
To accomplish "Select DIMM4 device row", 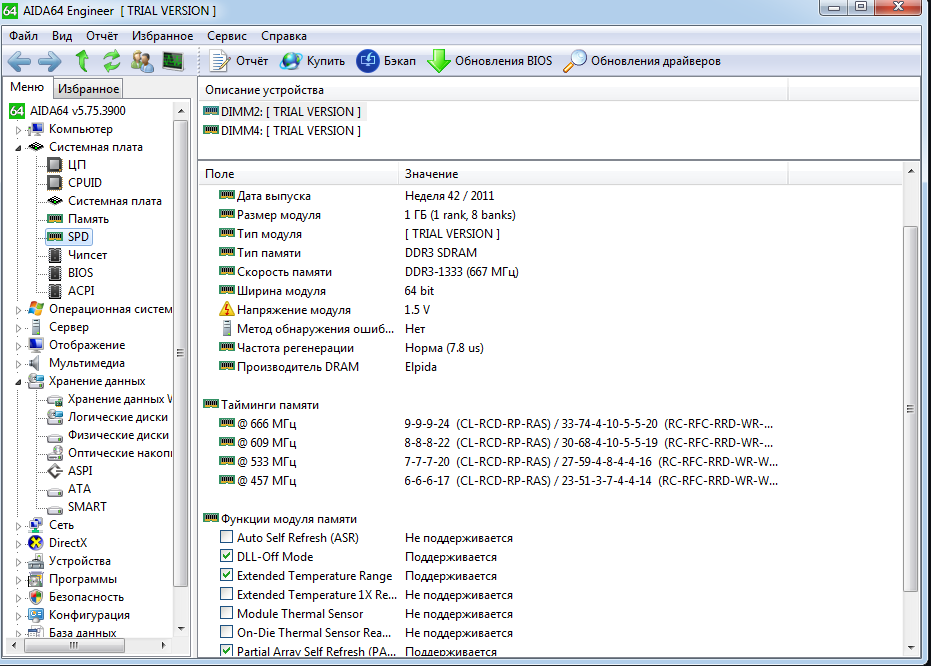I will pyautogui.click(x=282, y=131).
